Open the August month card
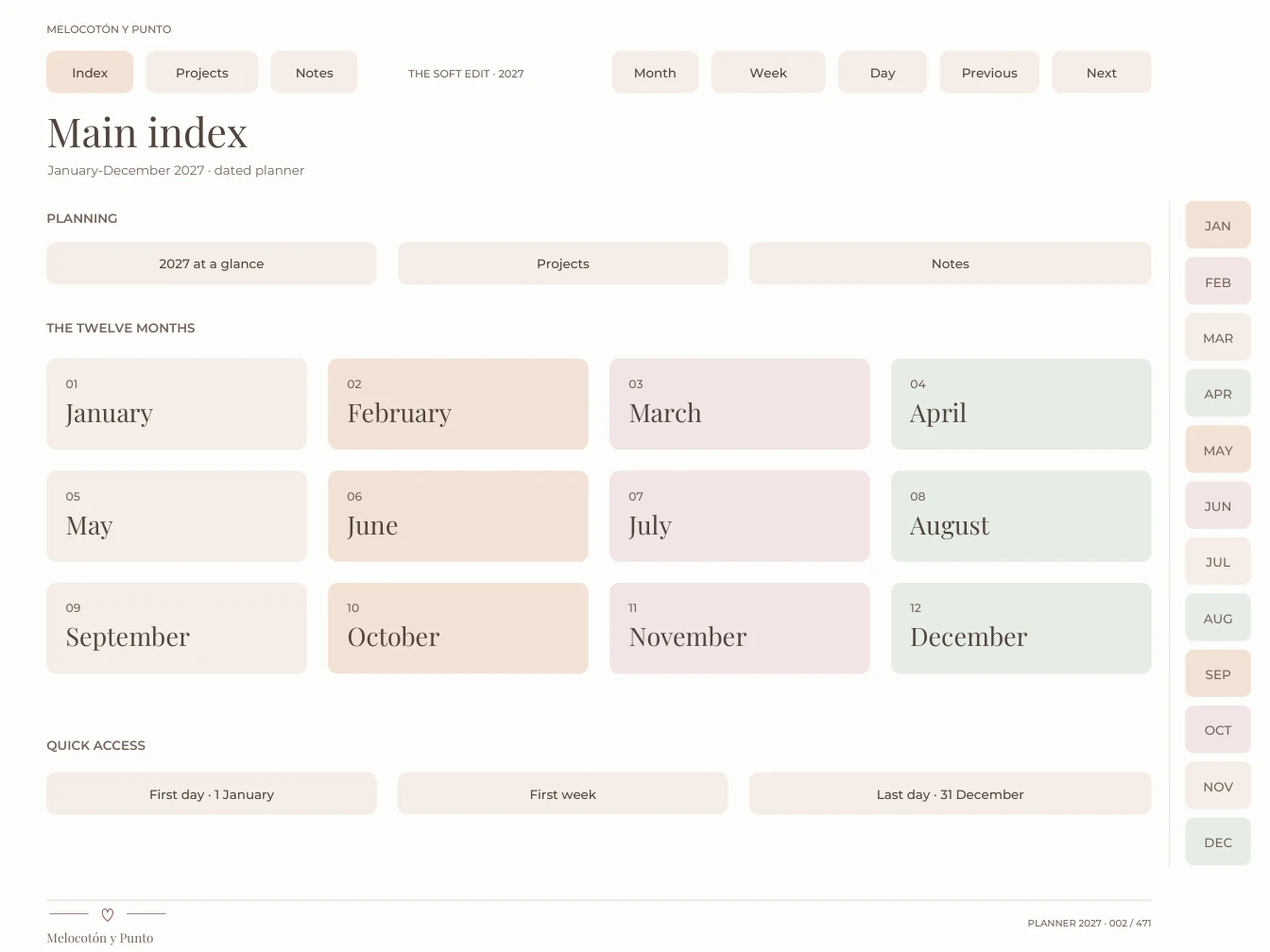The image size is (1270, 952). tap(1021, 517)
